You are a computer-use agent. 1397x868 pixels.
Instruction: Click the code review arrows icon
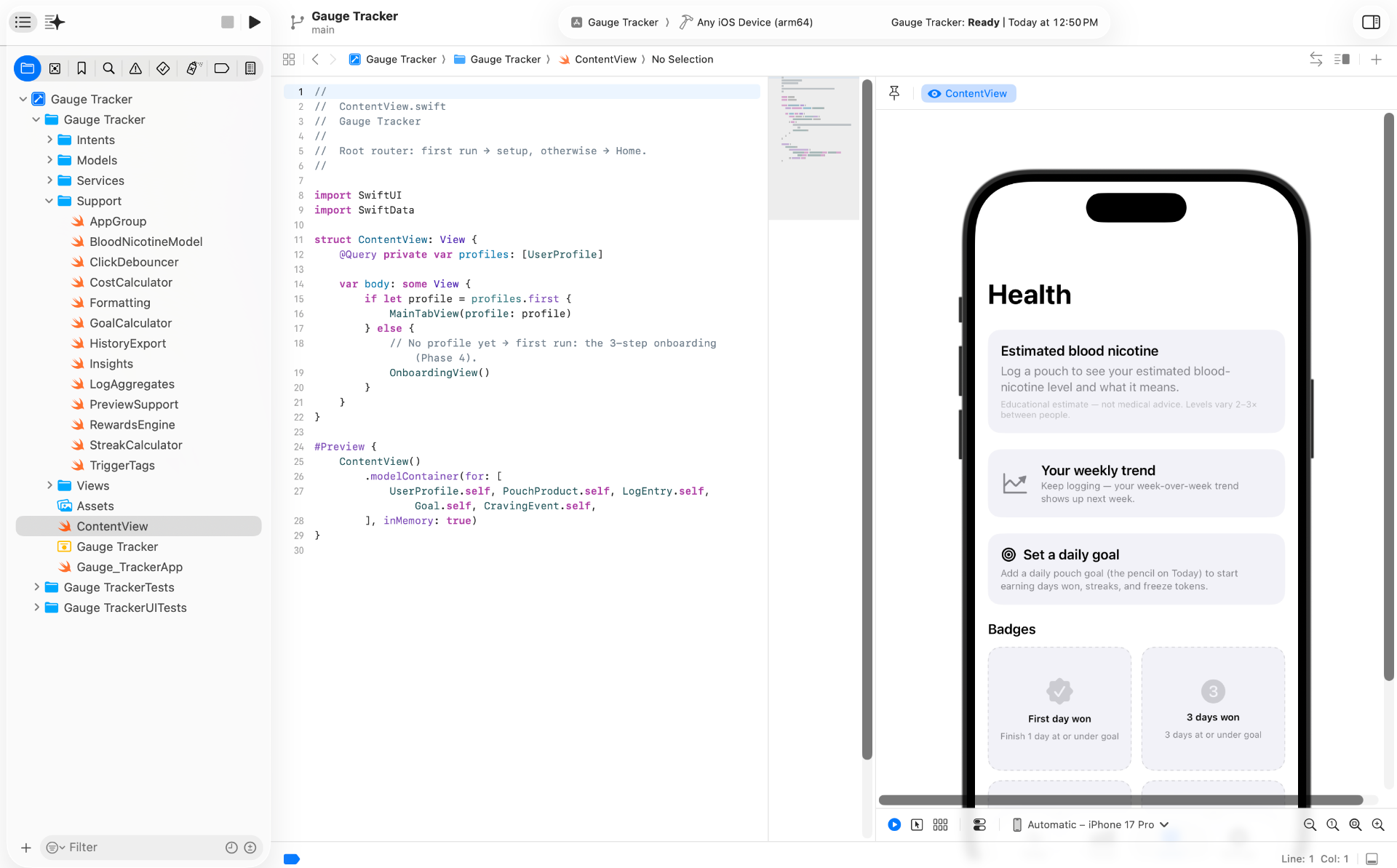pos(1316,60)
